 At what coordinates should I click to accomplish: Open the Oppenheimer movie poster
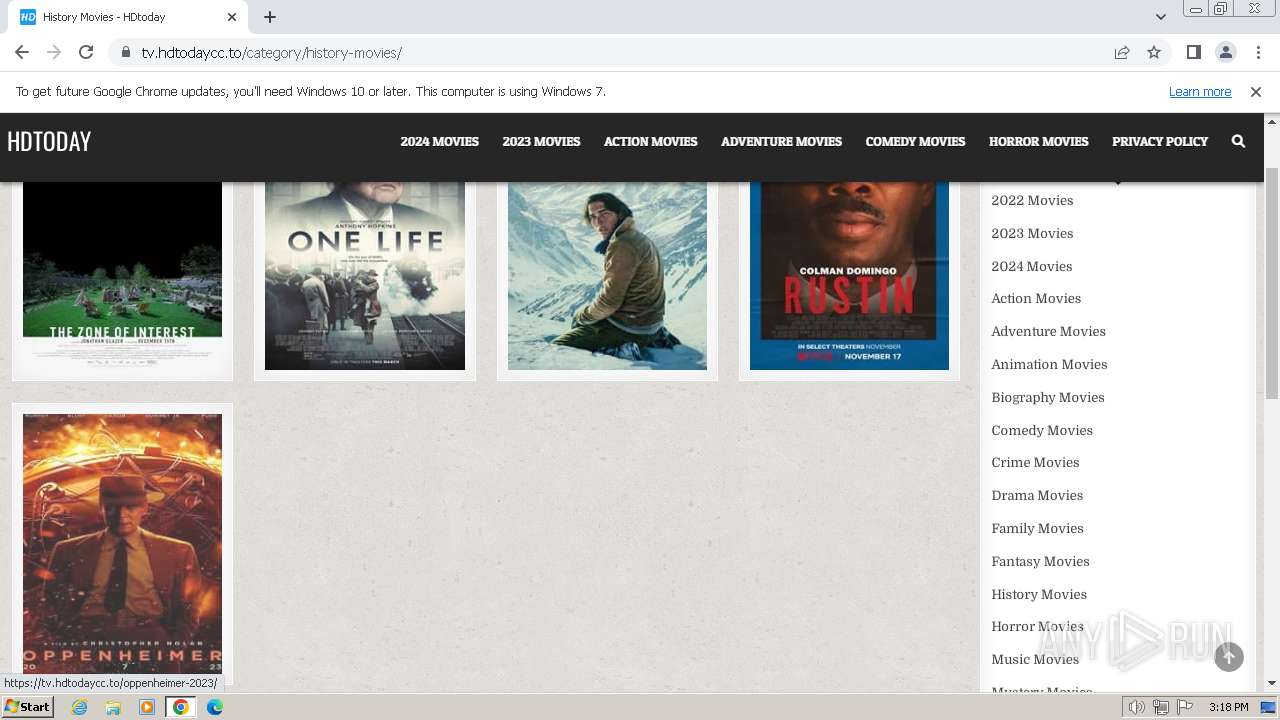pyautogui.click(x=122, y=544)
